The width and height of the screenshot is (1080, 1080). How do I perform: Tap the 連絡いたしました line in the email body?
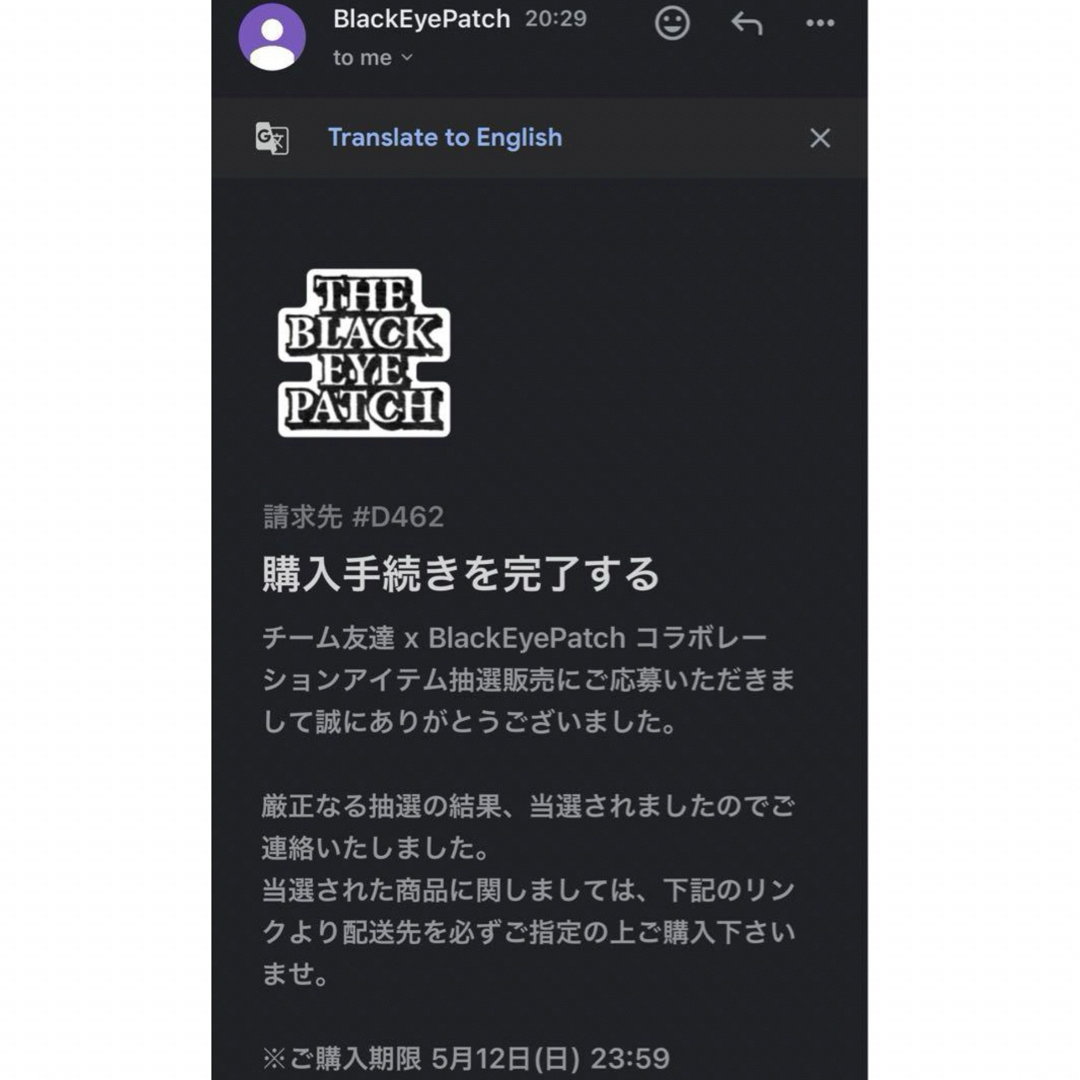pos(375,848)
